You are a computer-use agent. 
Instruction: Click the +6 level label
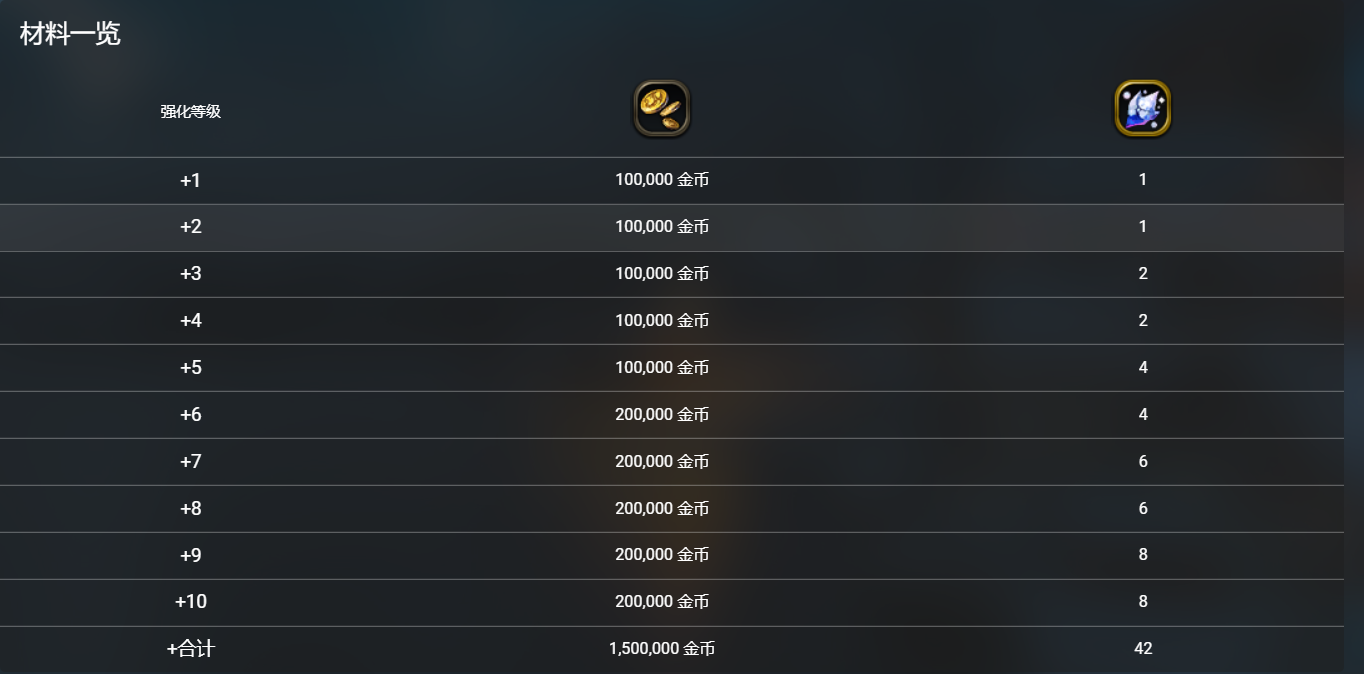(x=190, y=415)
